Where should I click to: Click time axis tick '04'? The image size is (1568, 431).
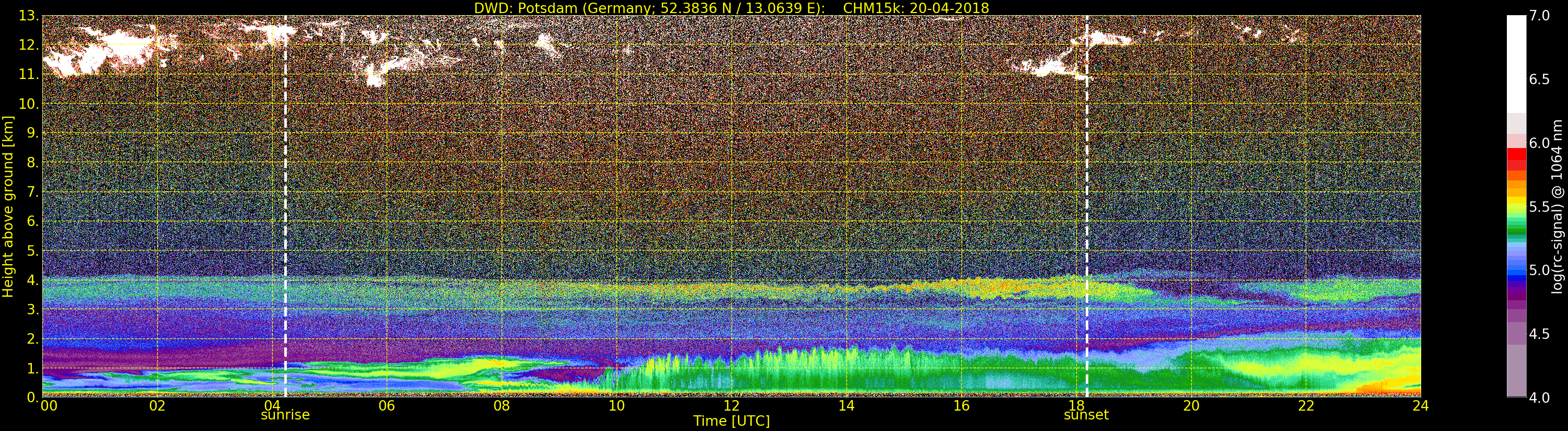point(272,406)
